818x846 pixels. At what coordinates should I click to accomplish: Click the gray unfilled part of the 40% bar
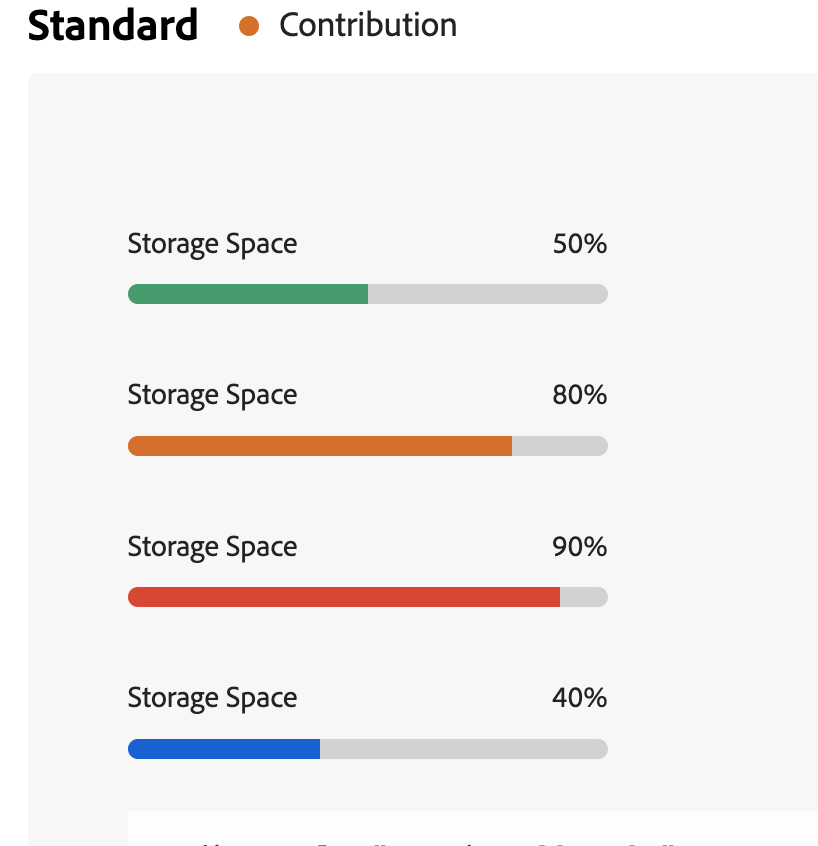pos(464,749)
